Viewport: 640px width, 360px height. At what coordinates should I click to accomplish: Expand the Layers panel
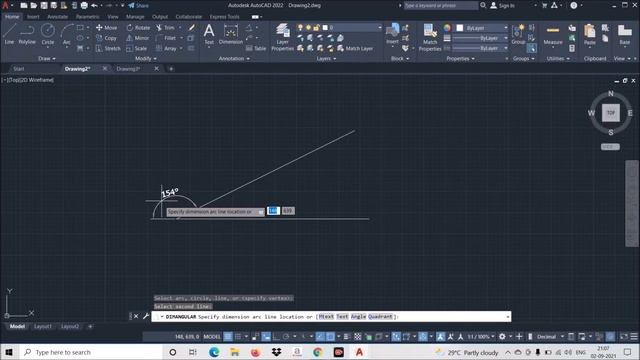pyautogui.click(x=327, y=58)
